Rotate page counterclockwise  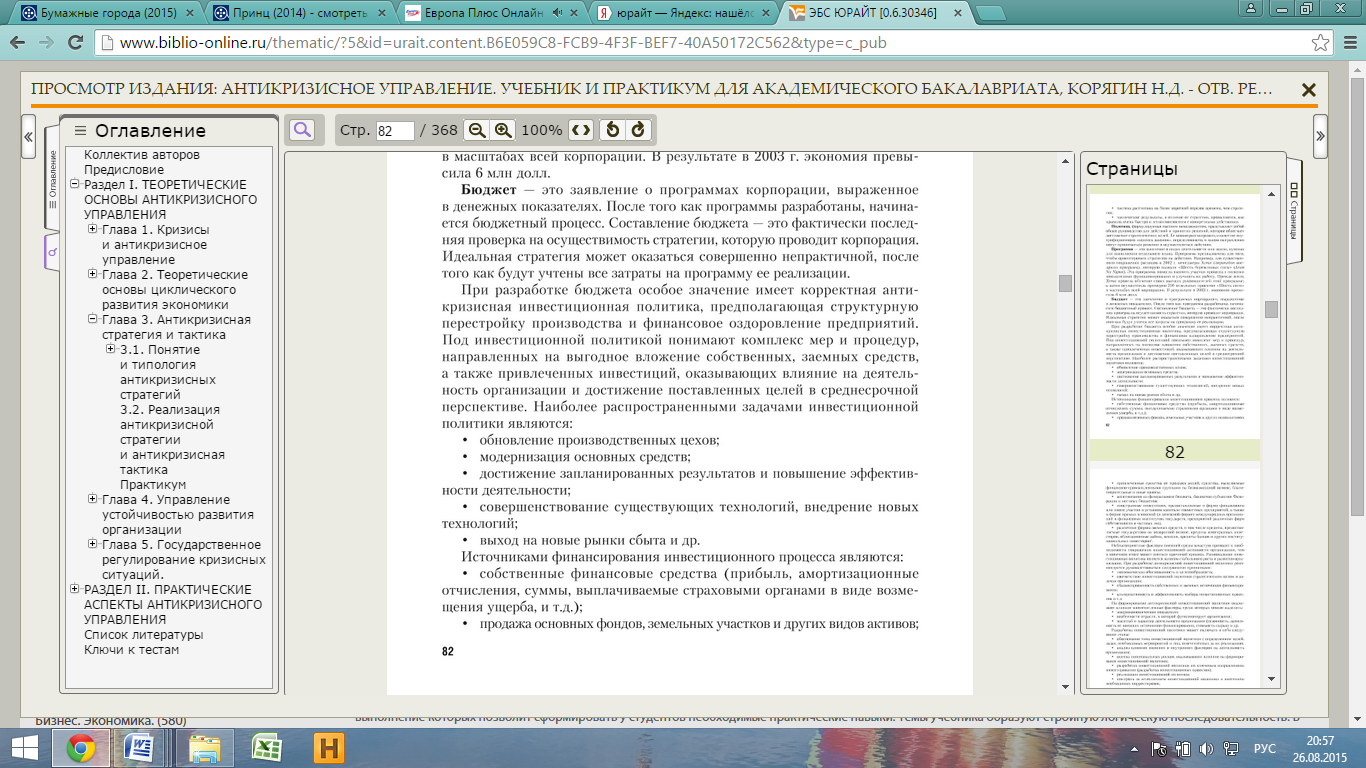pos(612,130)
